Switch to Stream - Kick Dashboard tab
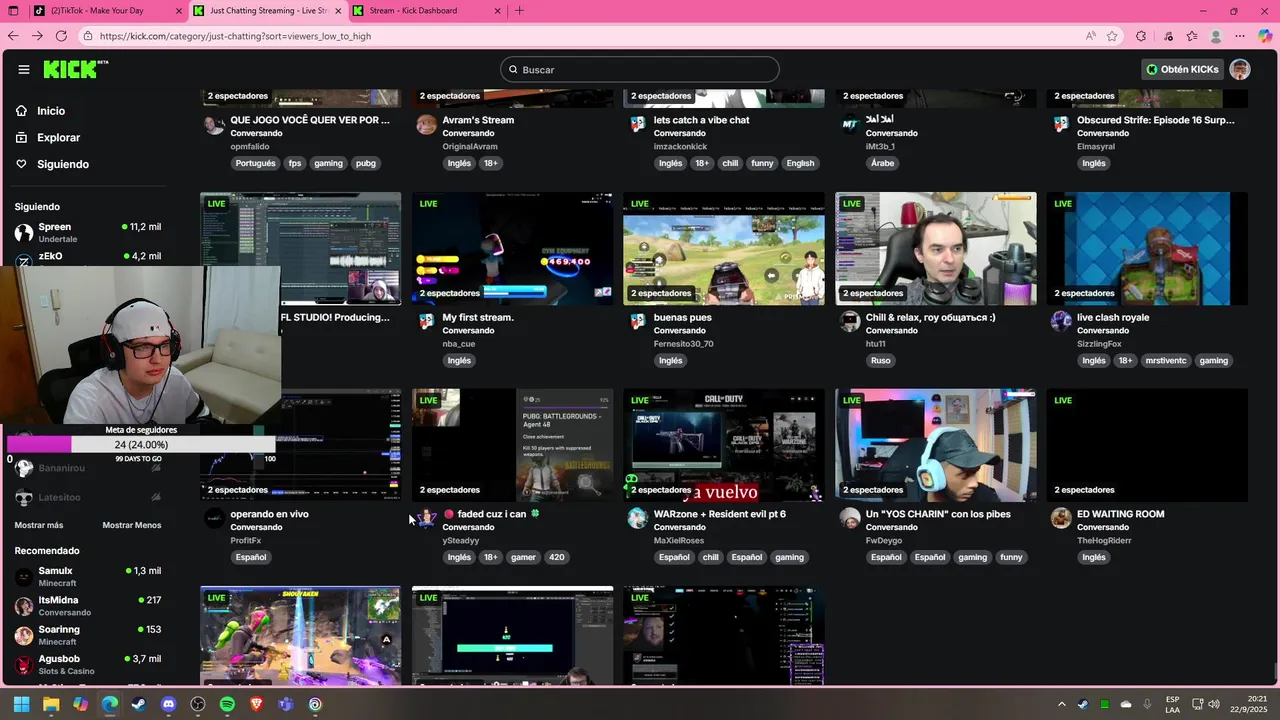1280x720 pixels. coord(425,11)
